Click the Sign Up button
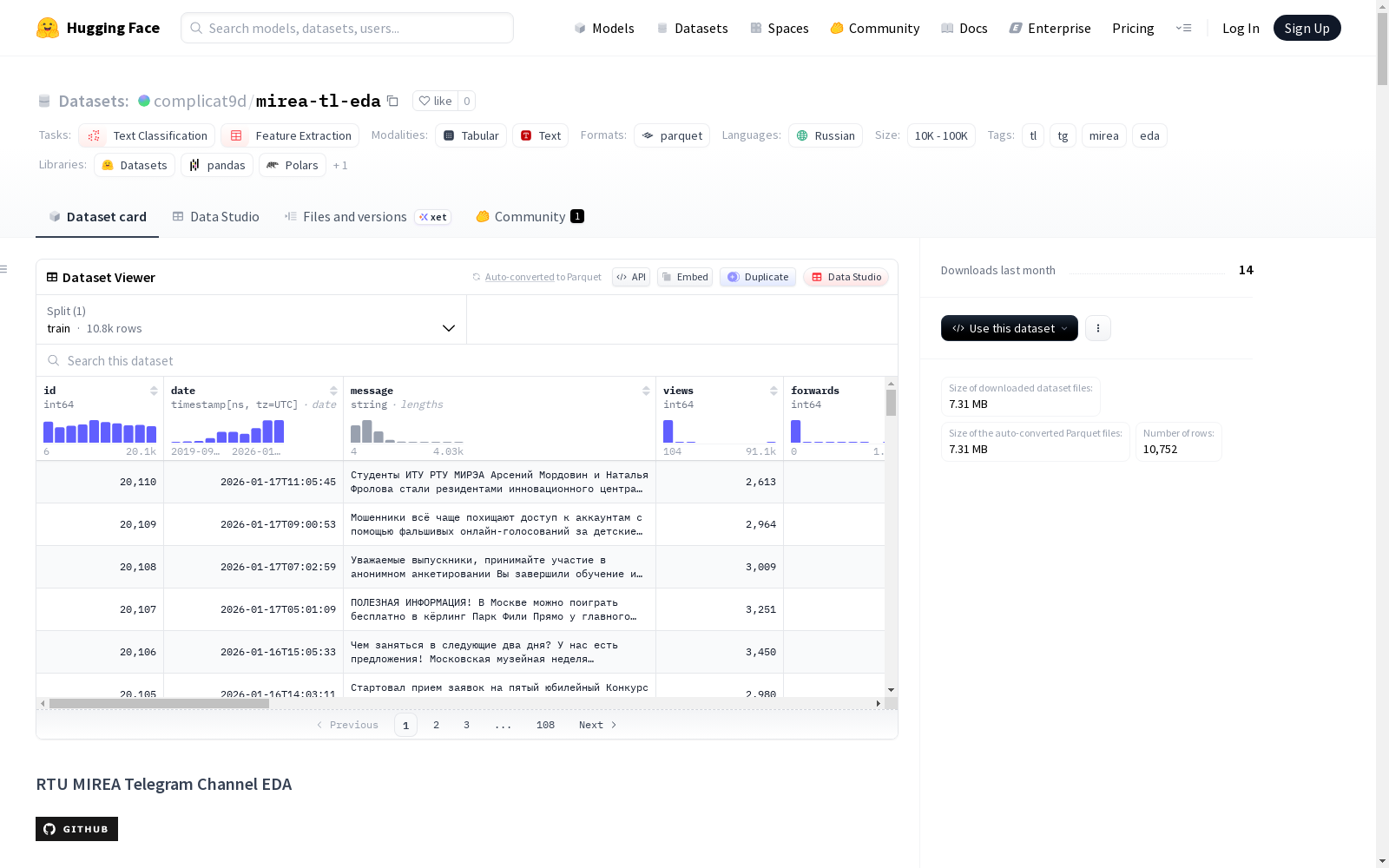The width and height of the screenshot is (1389, 868). 1307,28
